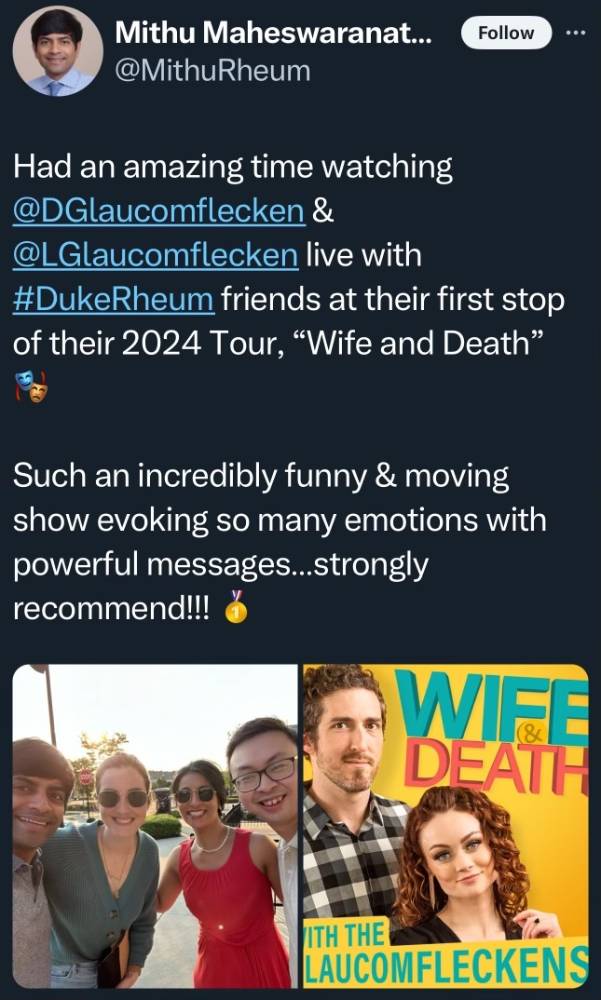Click the Mithu Maheswaranat... display name
The width and height of the screenshot is (601, 1000).
click(x=273, y=33)
